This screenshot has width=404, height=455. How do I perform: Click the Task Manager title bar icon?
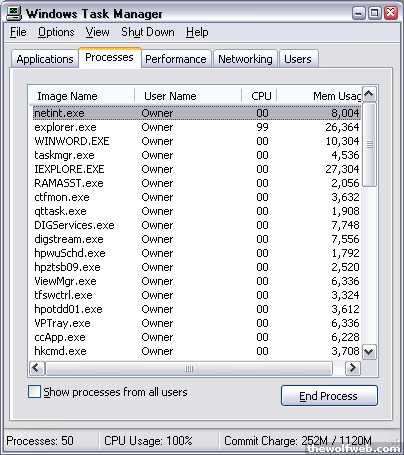point(14,13)
